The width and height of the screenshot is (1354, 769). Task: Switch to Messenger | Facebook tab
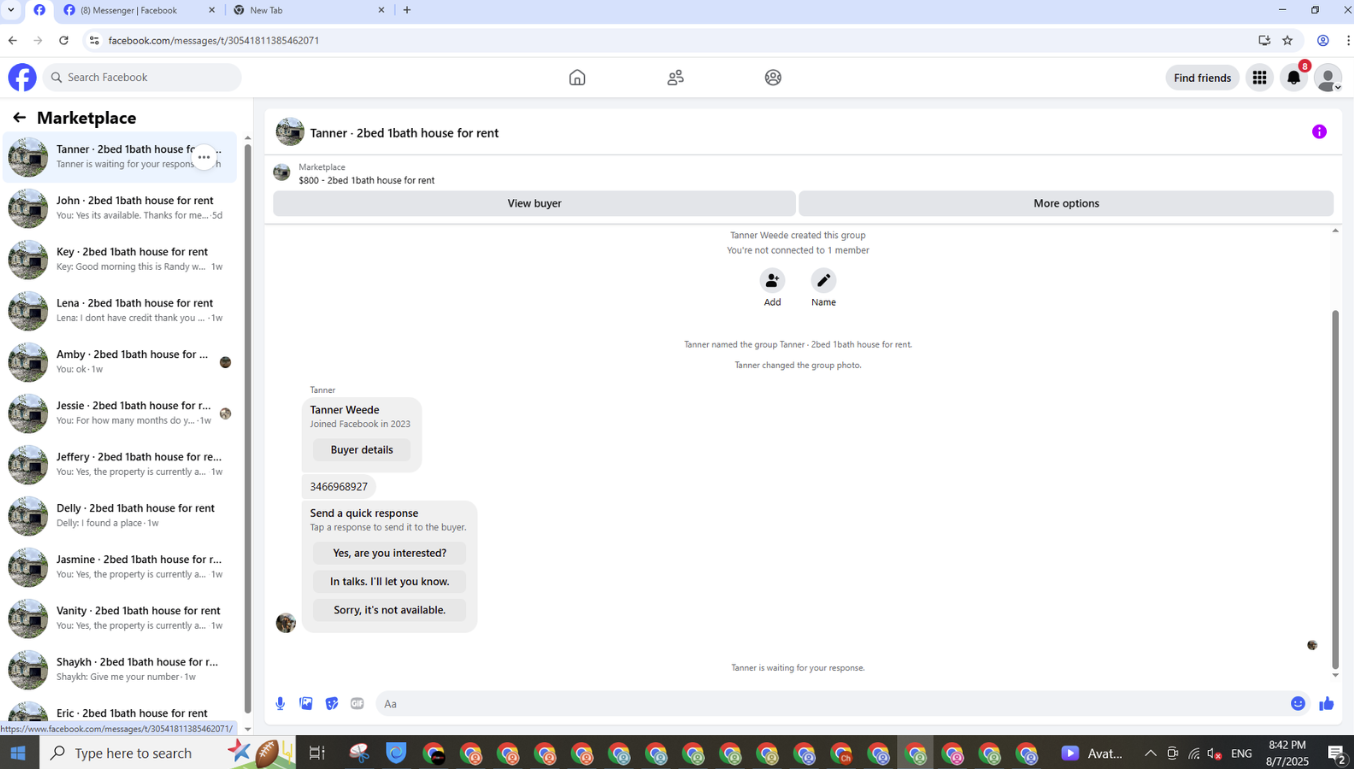coord(138,10)
